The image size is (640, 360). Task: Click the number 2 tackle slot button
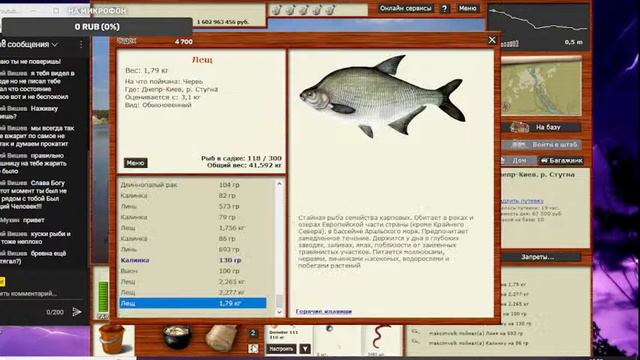pos(253,333)
